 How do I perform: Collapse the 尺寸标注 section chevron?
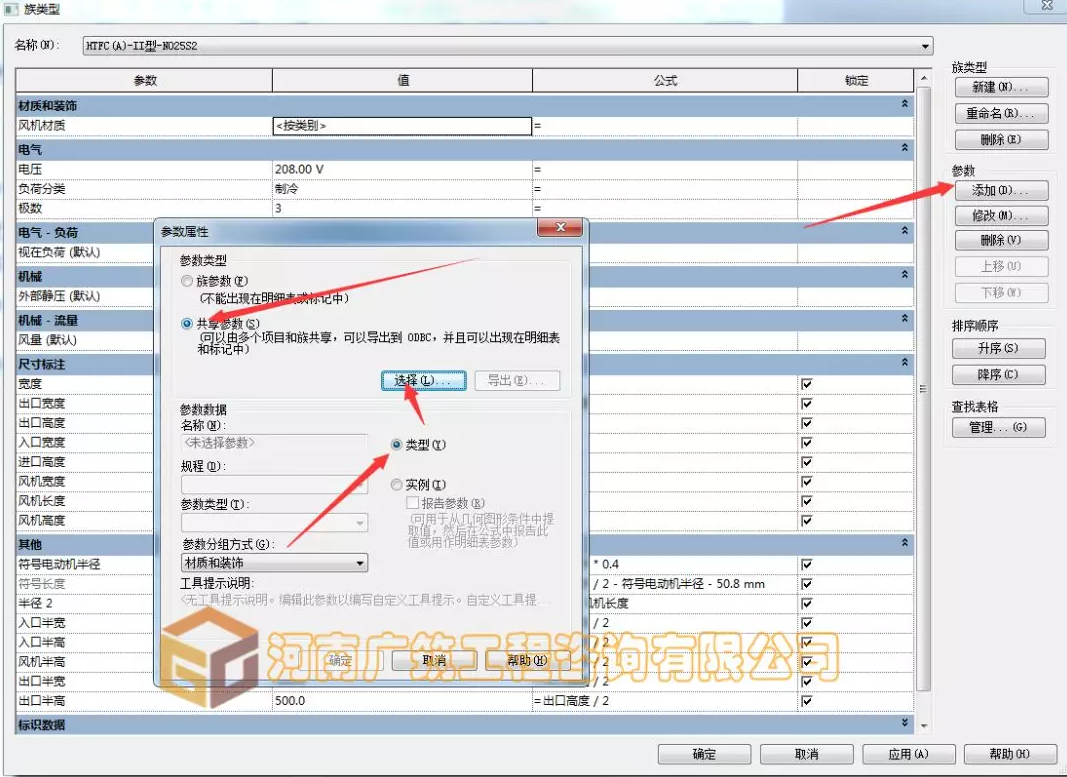click(904, 364)
